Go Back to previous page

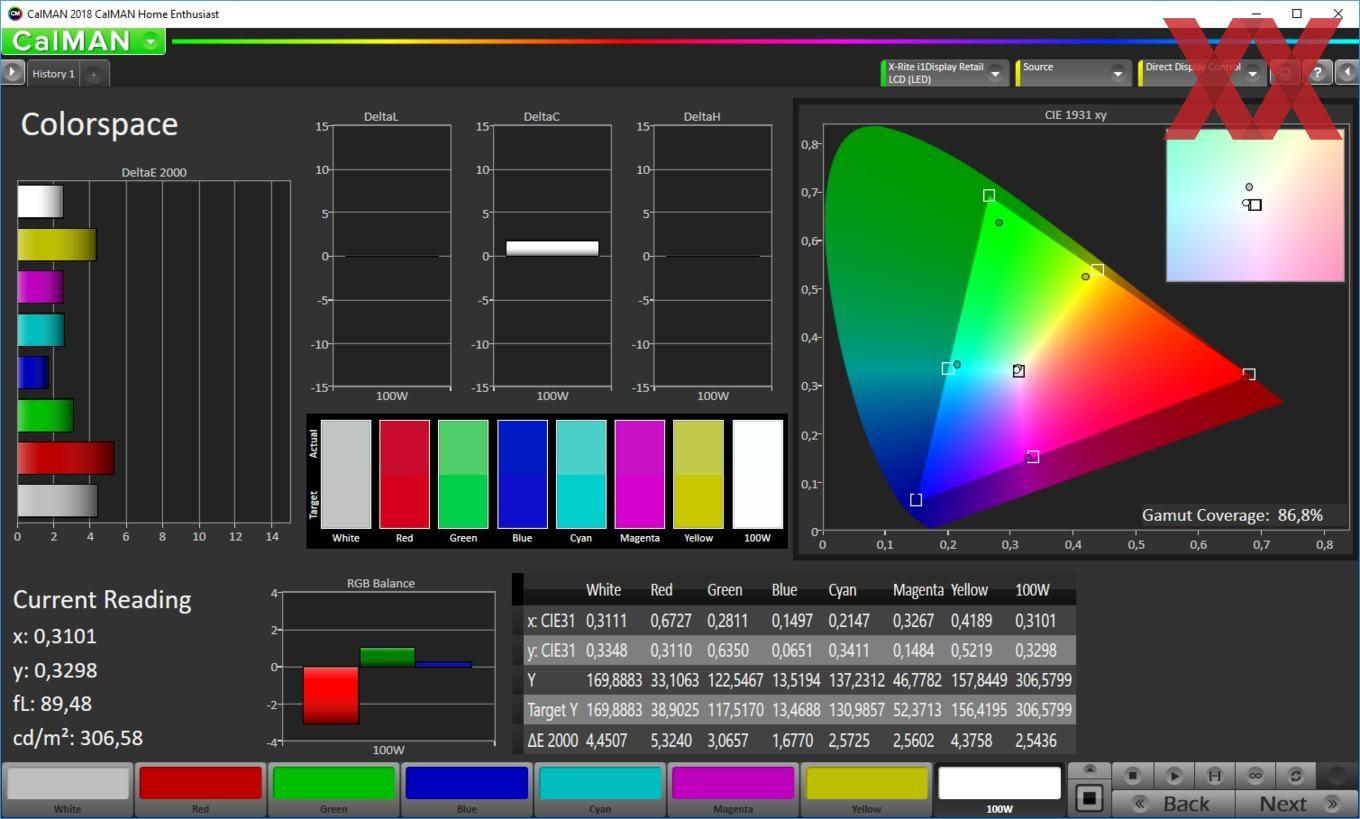click(x=1172, y=803)
